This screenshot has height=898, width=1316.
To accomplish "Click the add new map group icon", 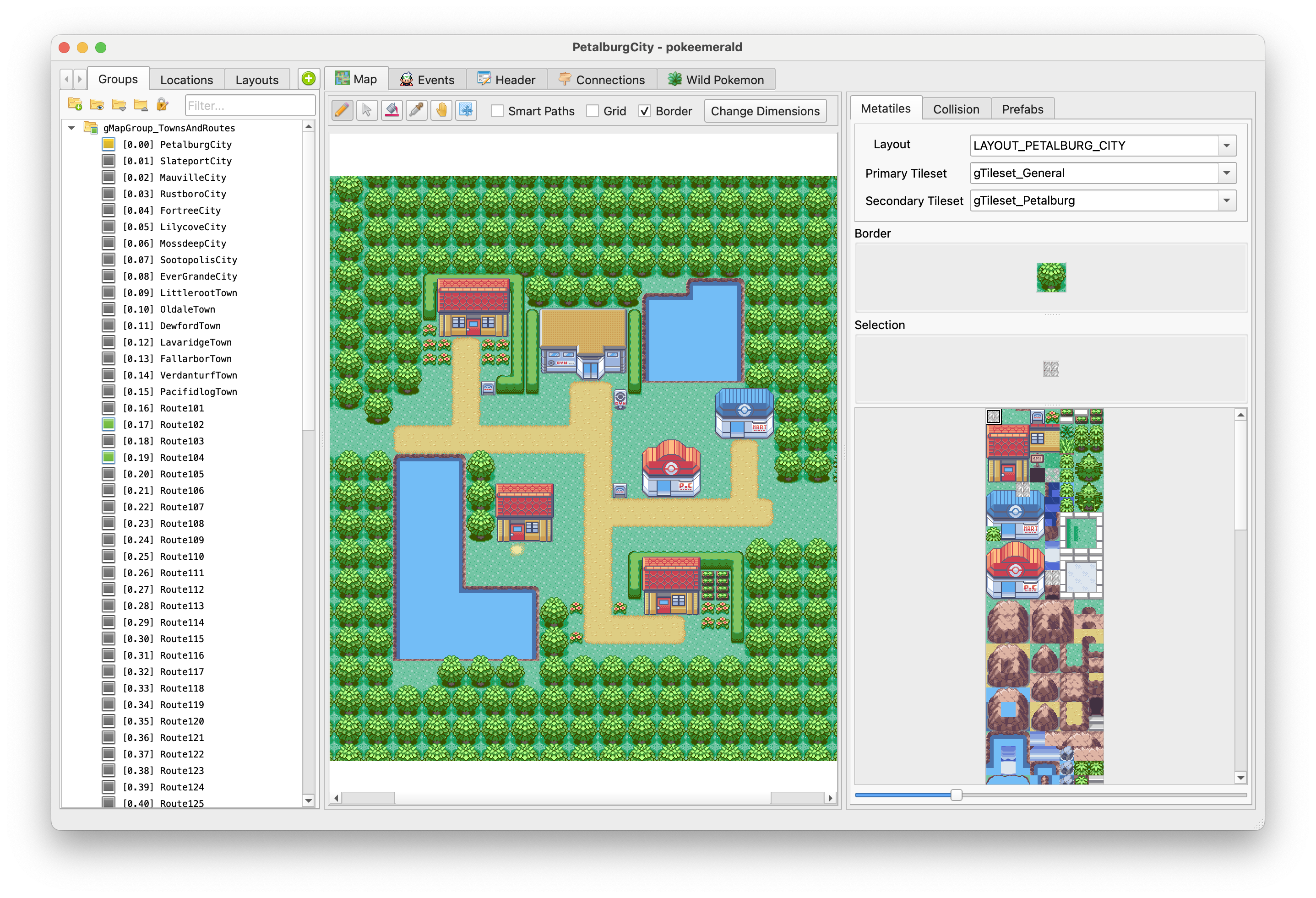I will click(x=74, y=105).
